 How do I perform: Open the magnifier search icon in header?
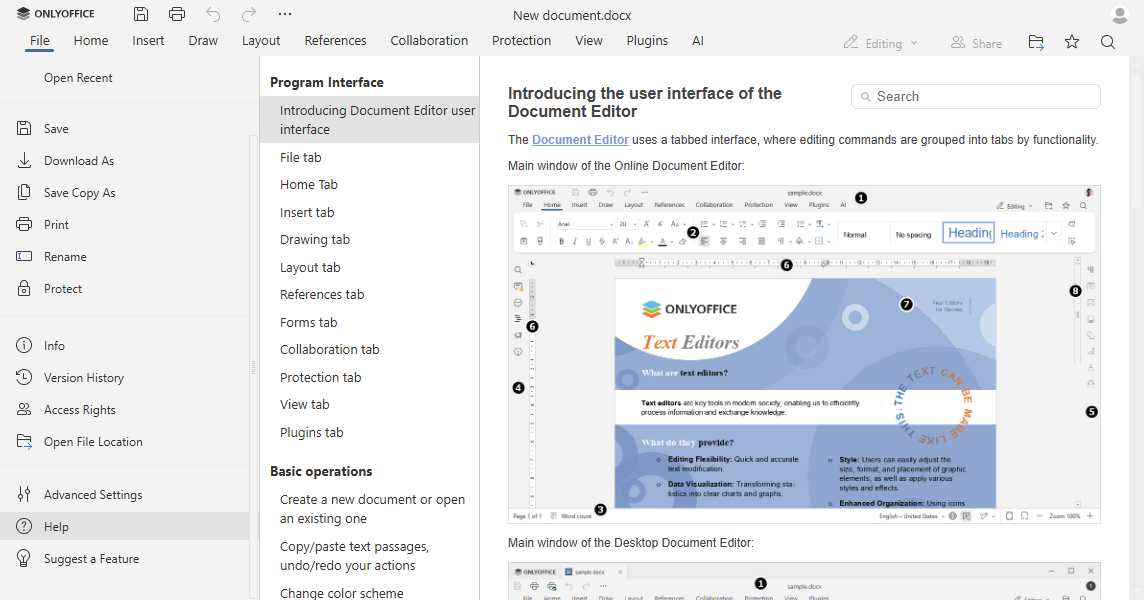[x=1108, y=42]
